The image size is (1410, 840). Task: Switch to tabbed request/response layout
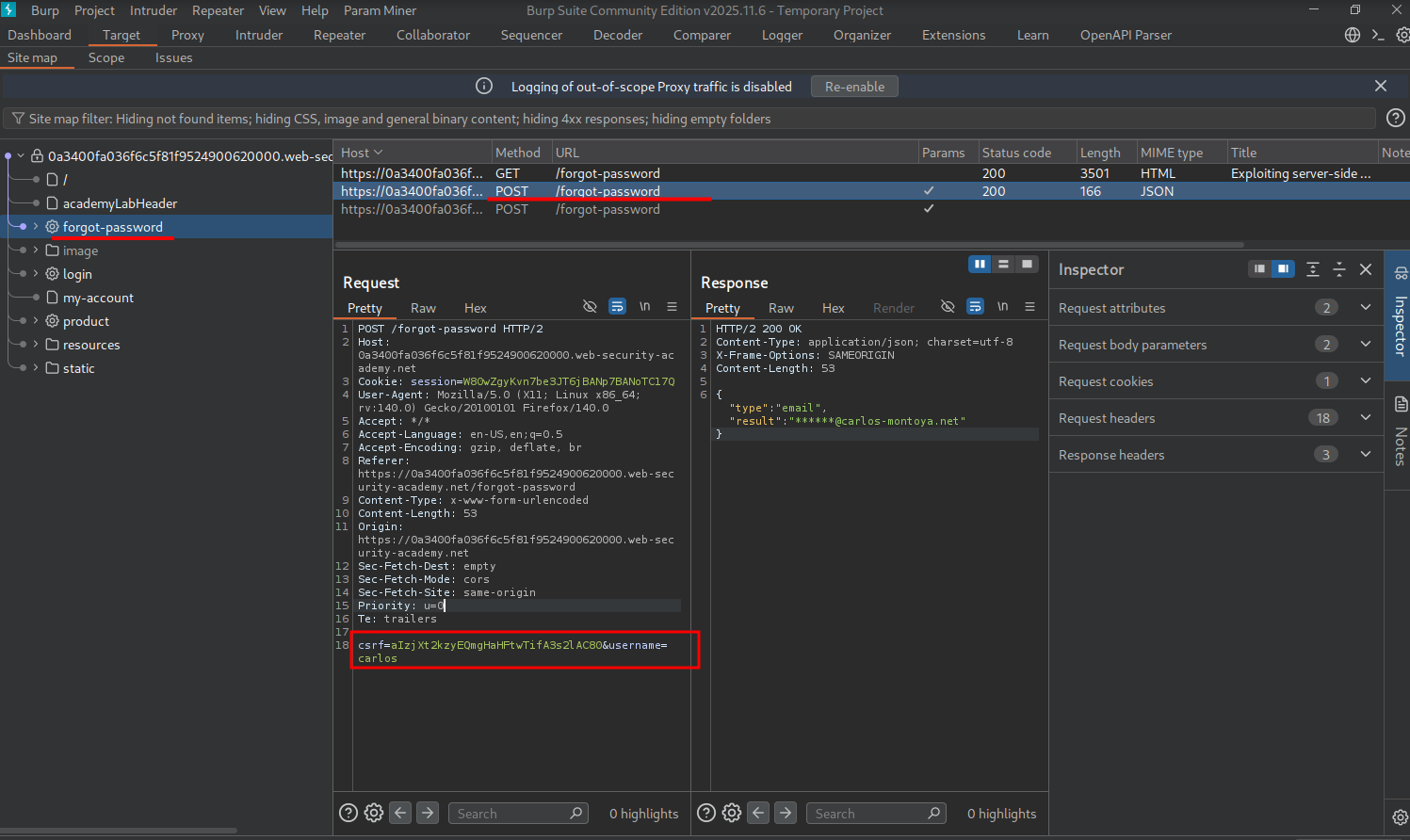pos(1027,264)
